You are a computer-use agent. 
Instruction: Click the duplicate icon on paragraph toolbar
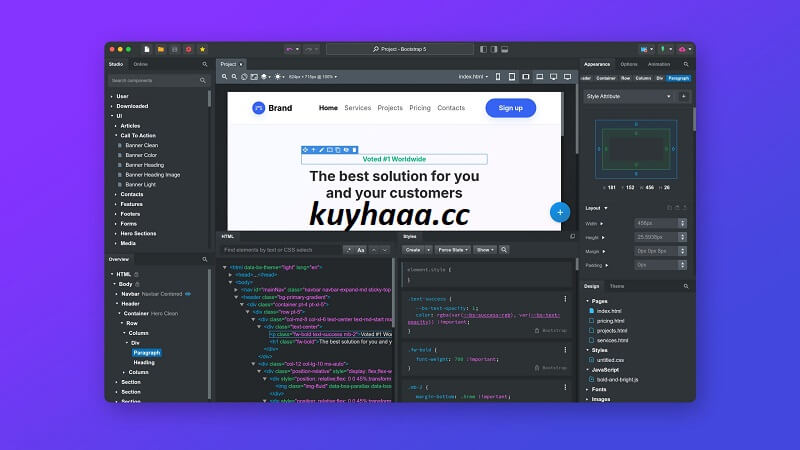[338, 150]
